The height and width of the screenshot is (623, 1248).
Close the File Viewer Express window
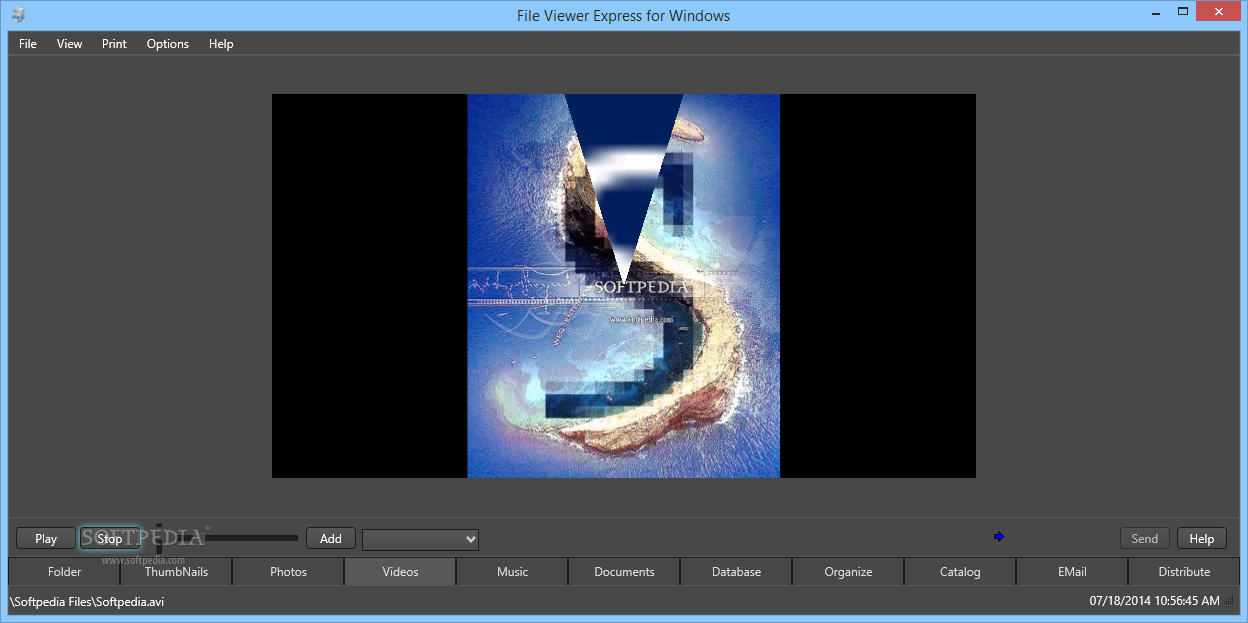1219,11
